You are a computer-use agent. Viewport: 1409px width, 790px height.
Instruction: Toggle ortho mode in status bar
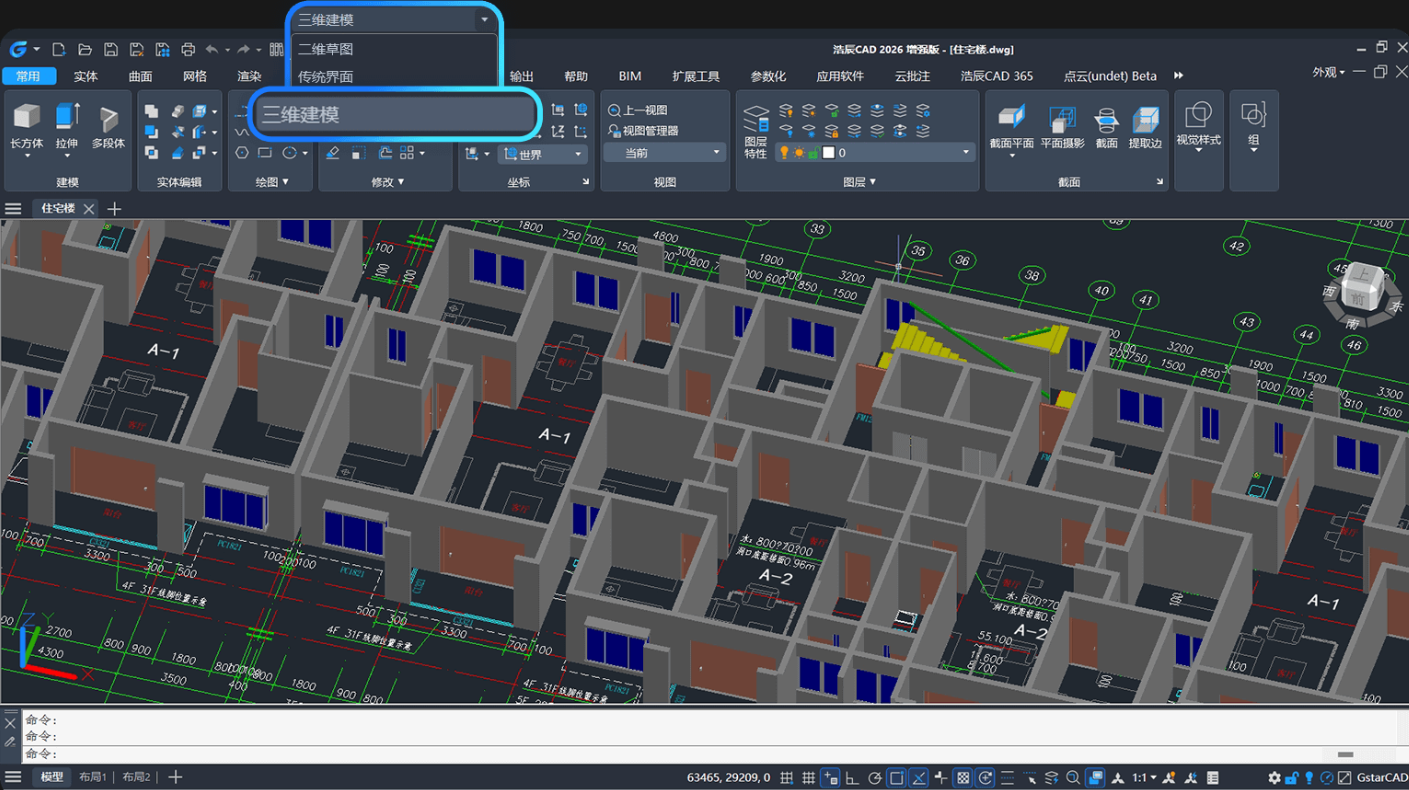(x=852, y=778)
